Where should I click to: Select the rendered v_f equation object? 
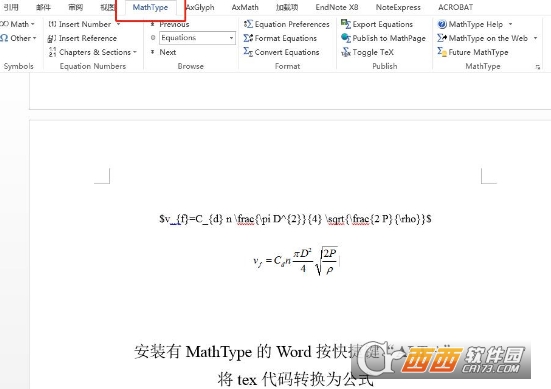(296, 261)
